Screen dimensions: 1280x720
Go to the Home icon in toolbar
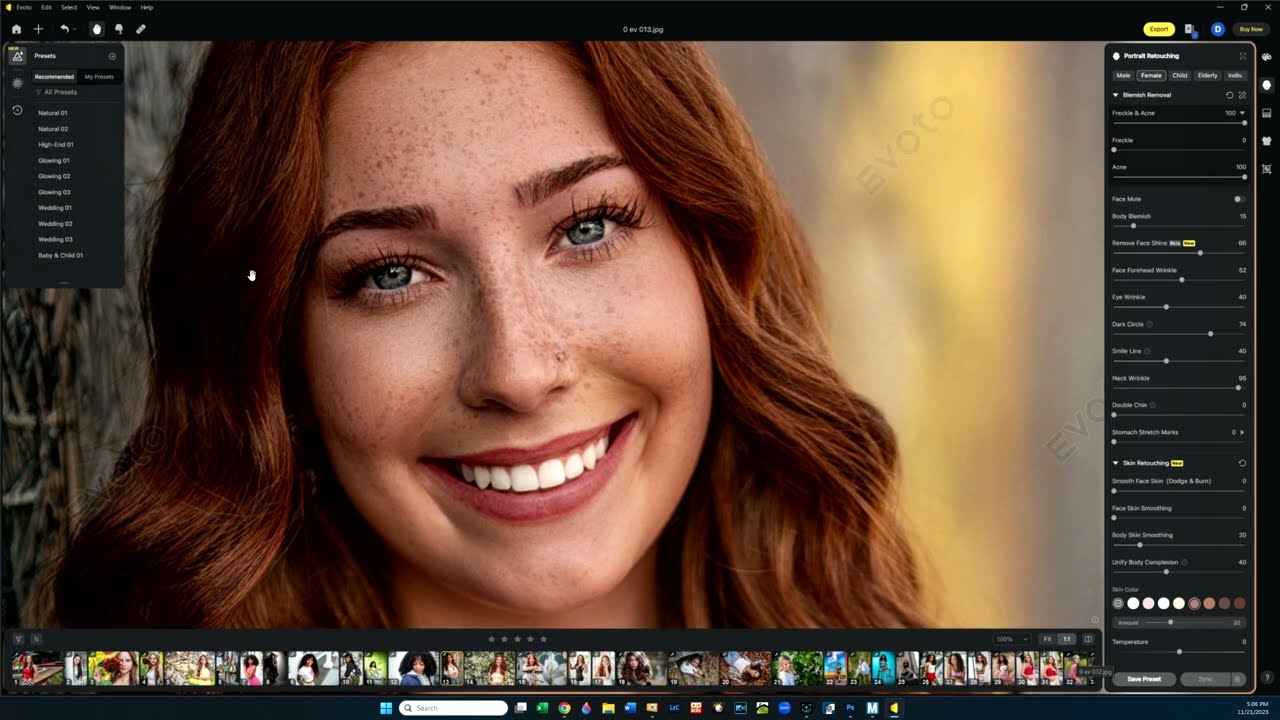(x=16, y=29)
